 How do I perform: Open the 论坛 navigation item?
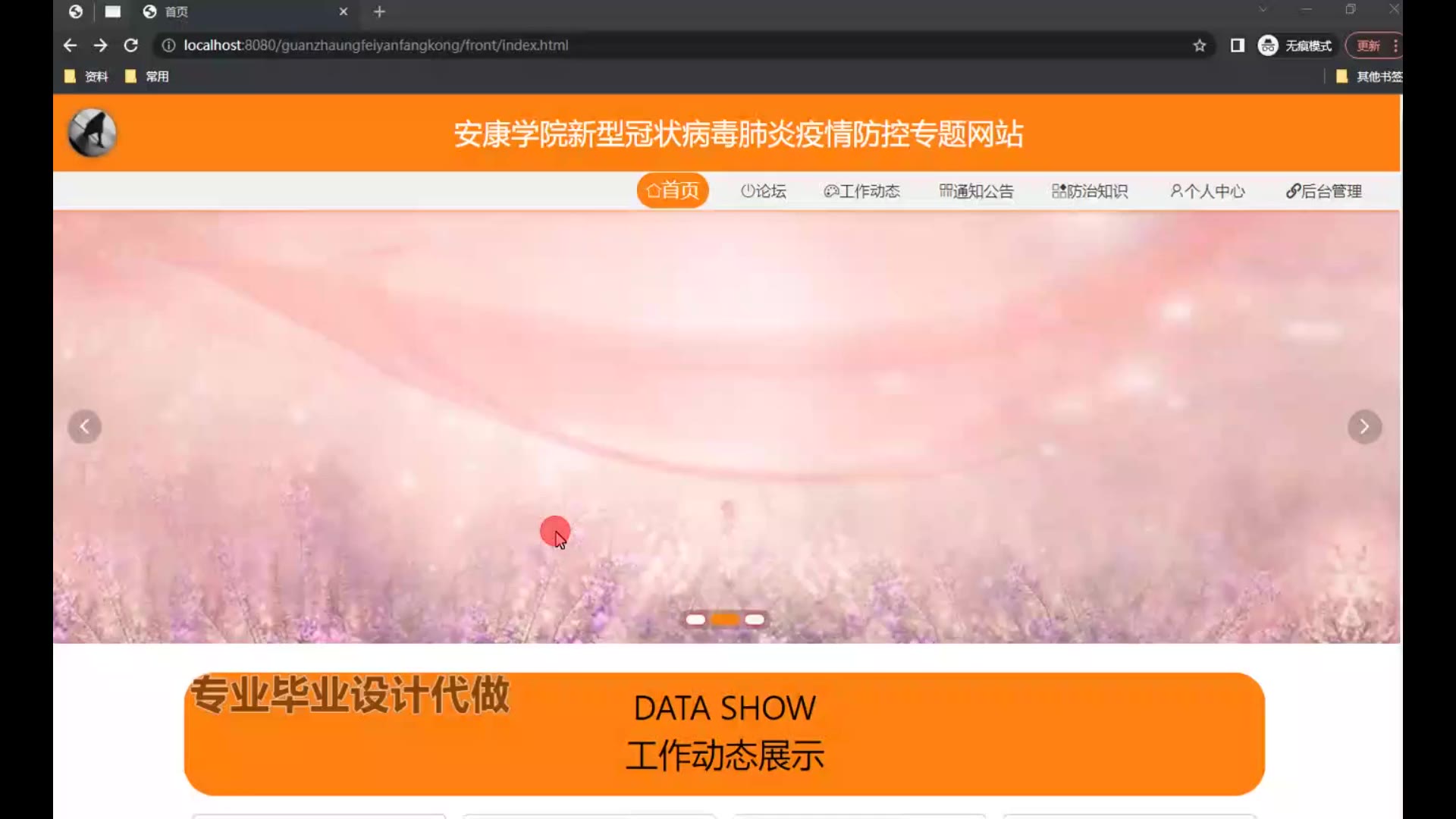(x=764, y=191)
